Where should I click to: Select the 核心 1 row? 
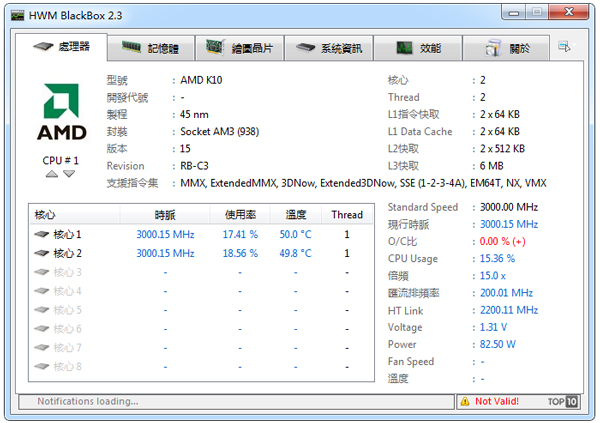pos(200,234)
